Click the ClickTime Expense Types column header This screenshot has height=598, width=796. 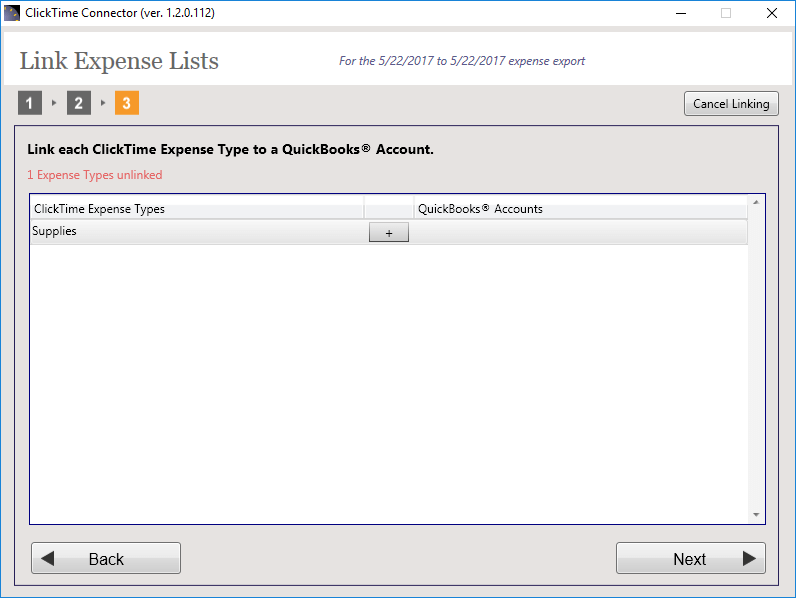click(197, 209)
